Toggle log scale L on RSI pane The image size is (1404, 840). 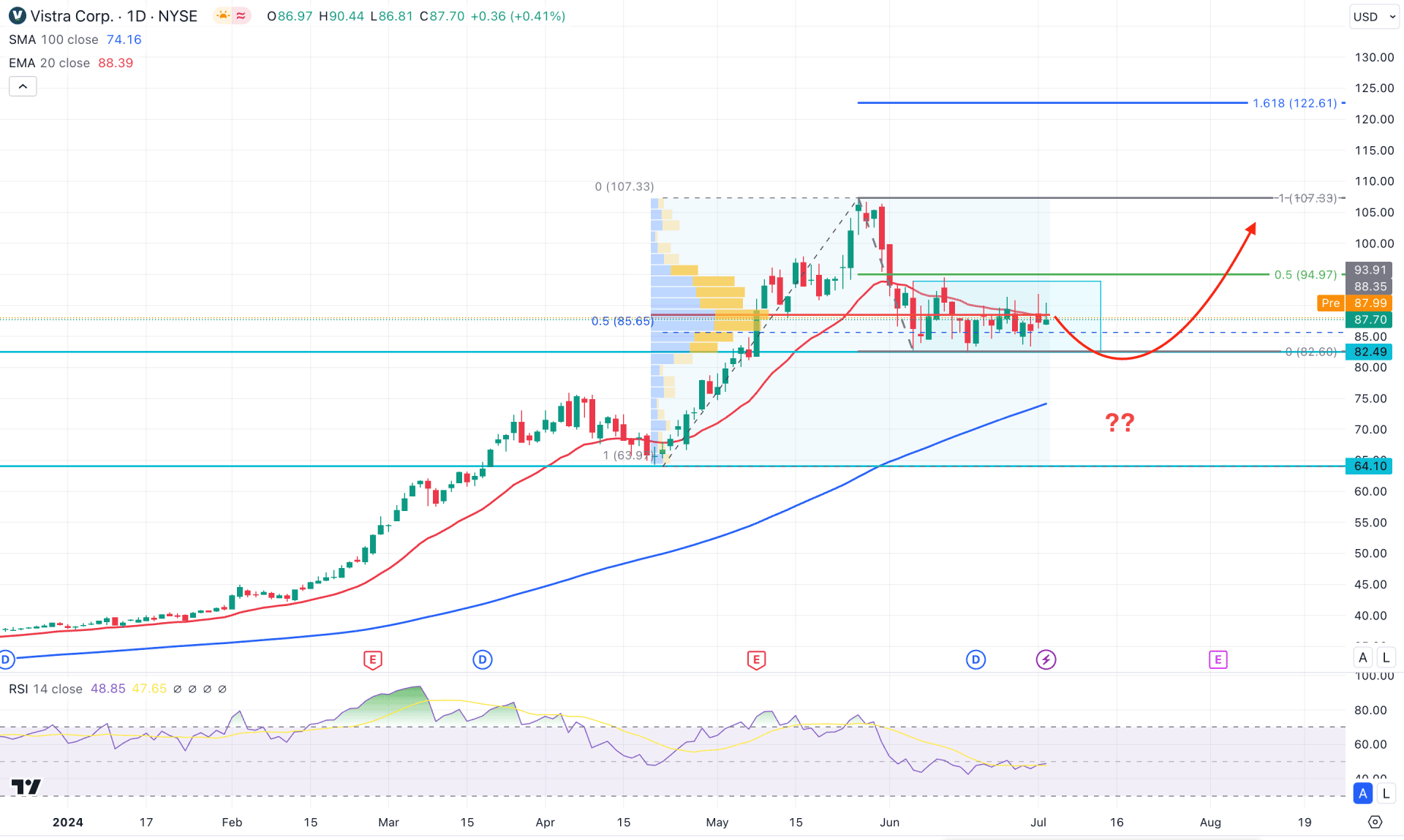(1386, 793)
